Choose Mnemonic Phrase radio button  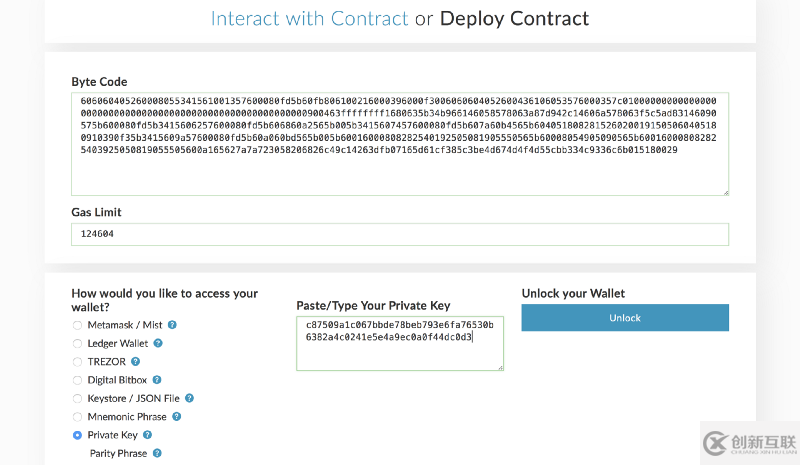click(x=77, y=417)
